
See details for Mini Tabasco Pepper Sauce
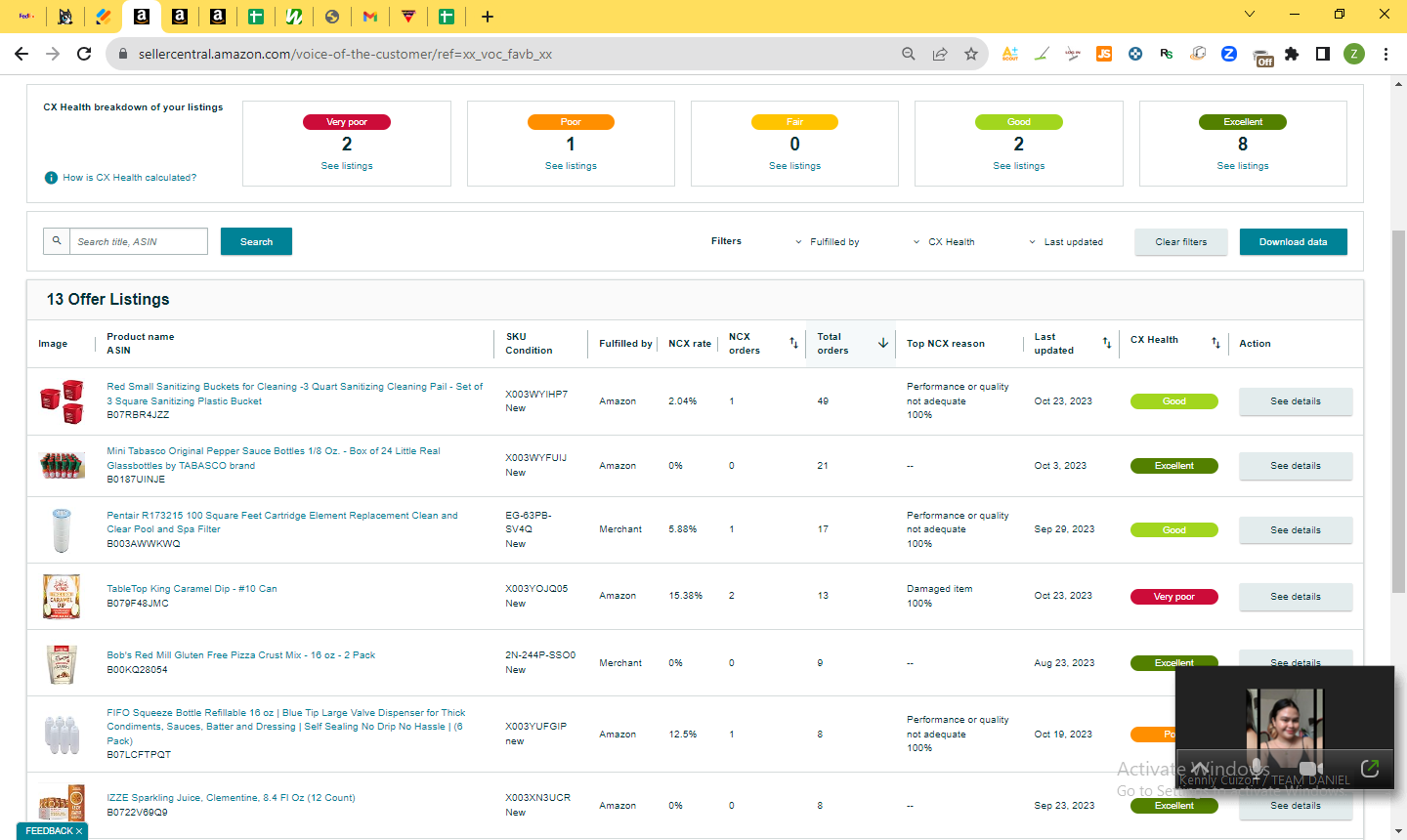point(1296,466)
